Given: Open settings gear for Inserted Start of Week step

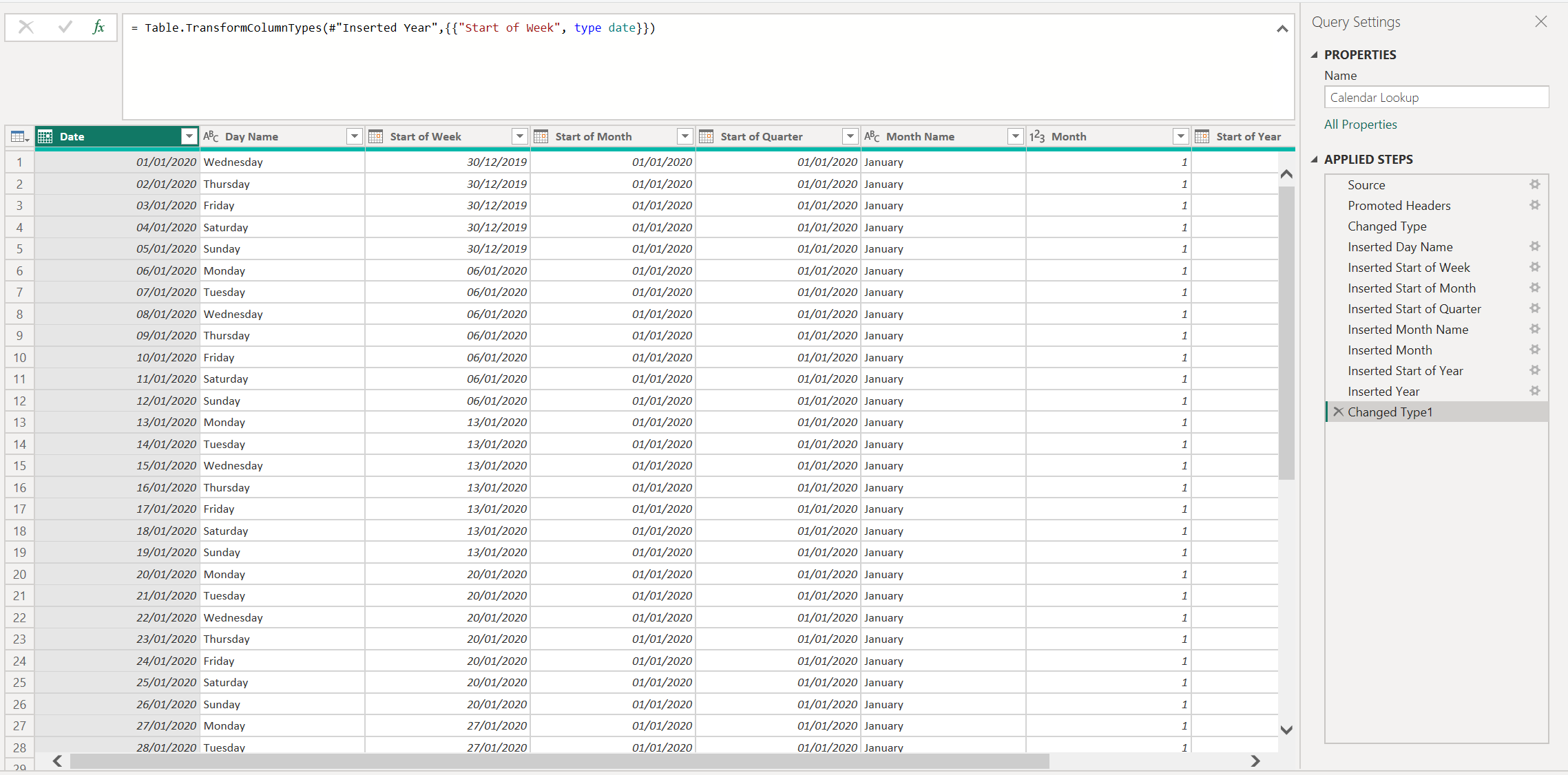Looking at the screenshot, I should (1535, 267).
